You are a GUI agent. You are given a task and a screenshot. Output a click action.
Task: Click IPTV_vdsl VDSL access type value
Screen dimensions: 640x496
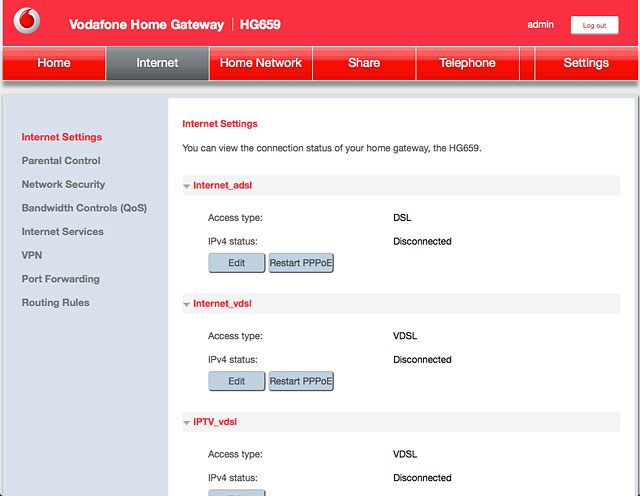tap(405, 454)
